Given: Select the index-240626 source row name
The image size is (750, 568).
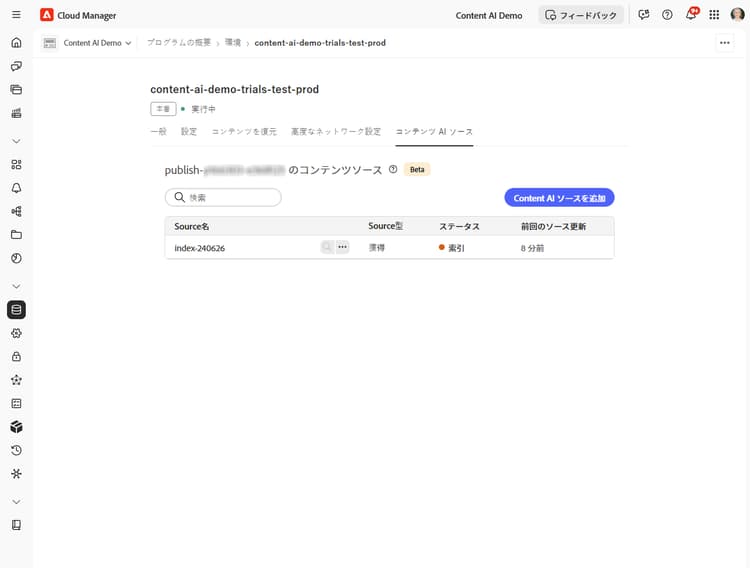Looking at the screenshot, I should 199,248.
